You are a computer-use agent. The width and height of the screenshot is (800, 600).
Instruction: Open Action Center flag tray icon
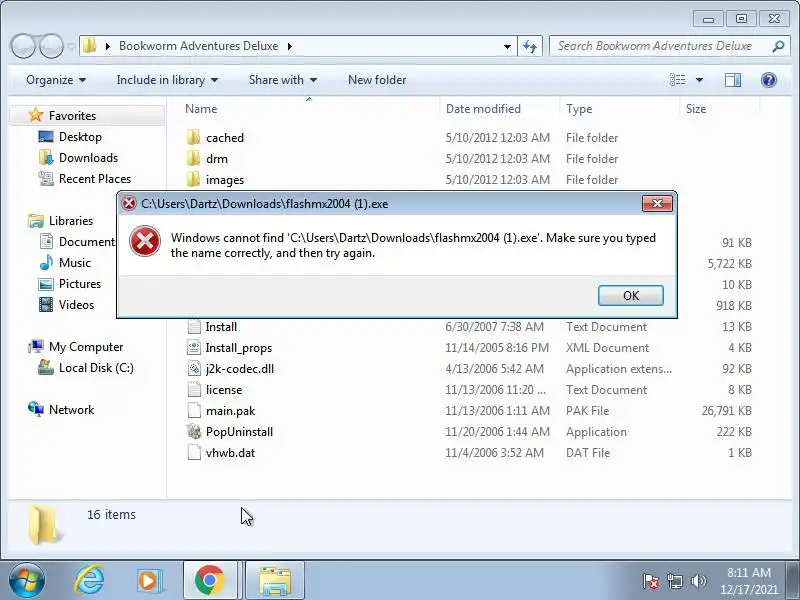click(x=651, y=581)
